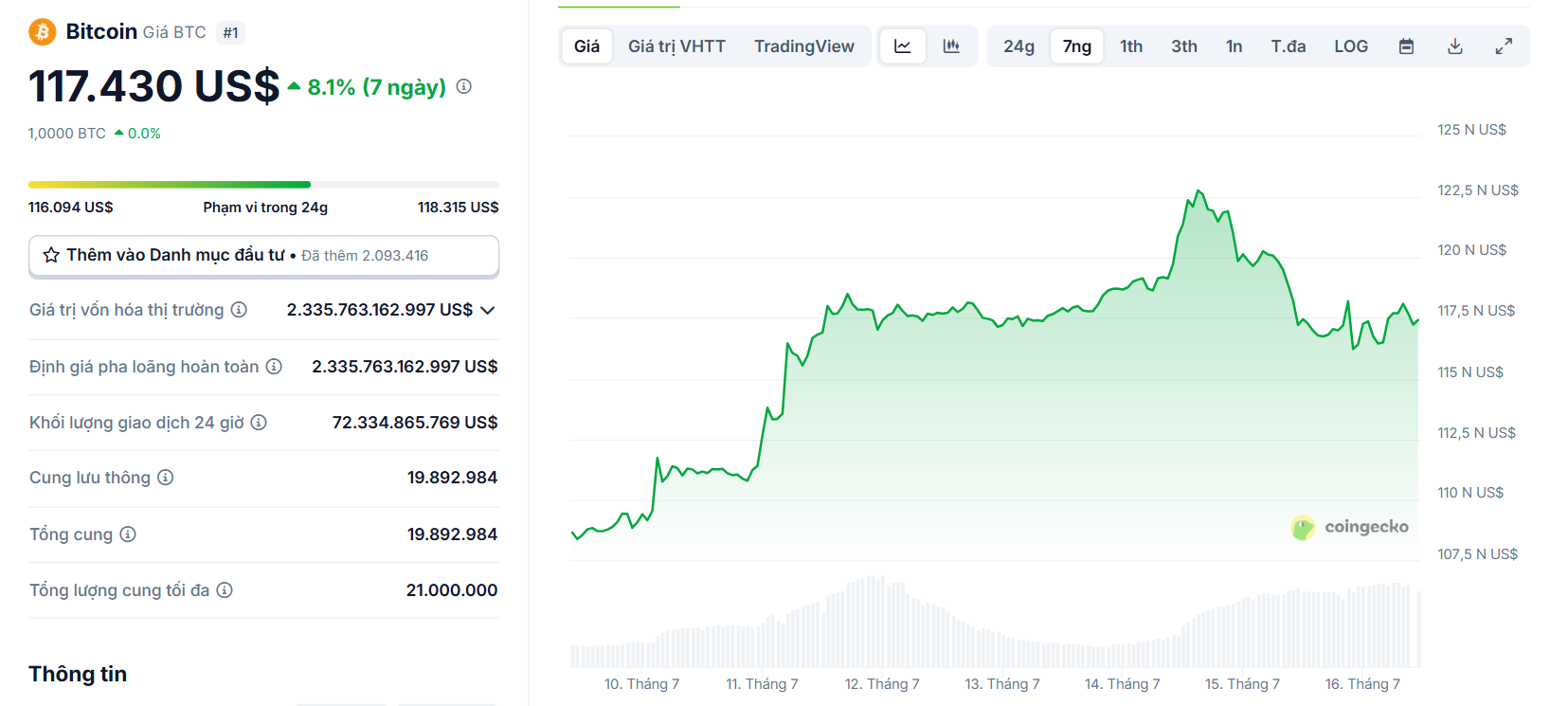
Task: Click the #1 rank badge
Action: pos(230,33)
